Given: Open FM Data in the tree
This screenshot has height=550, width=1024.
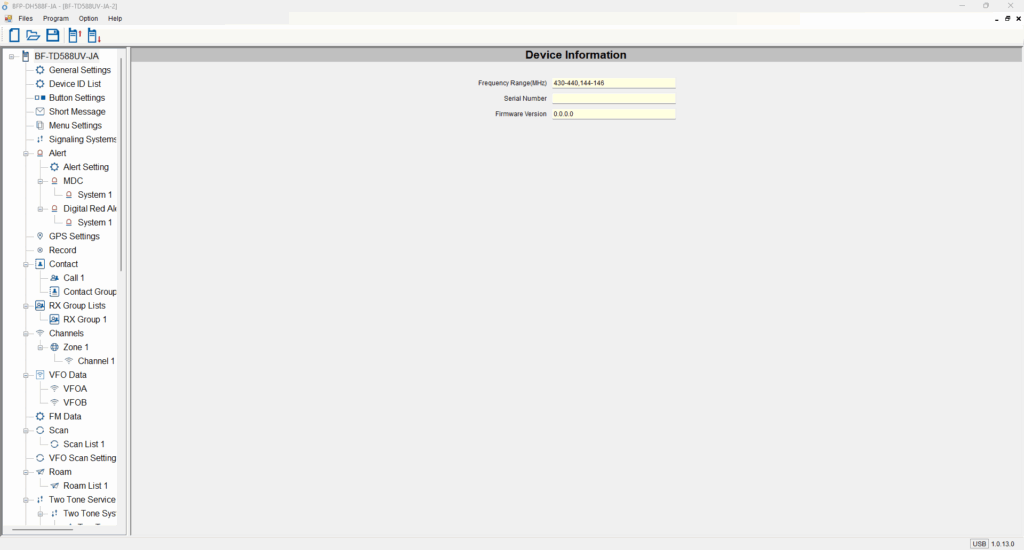Looking at the screenshot, I should click(x=65, y=416).
